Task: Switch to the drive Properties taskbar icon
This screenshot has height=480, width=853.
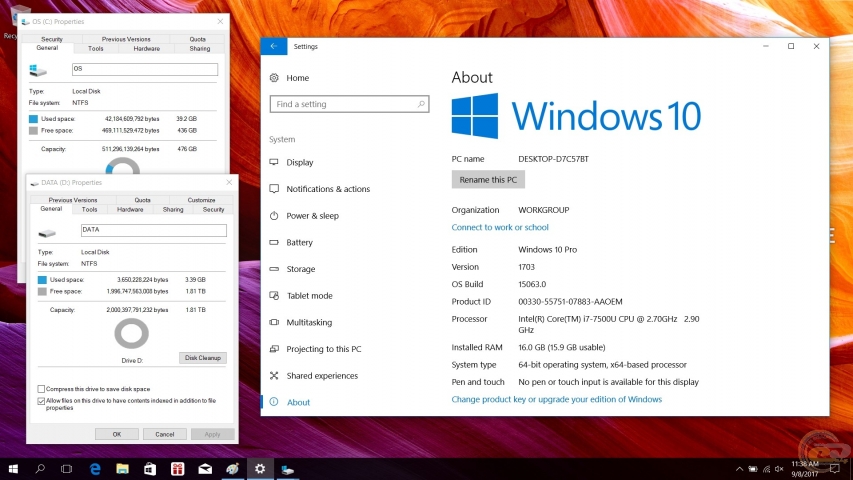Action: (x=288, y=469)
